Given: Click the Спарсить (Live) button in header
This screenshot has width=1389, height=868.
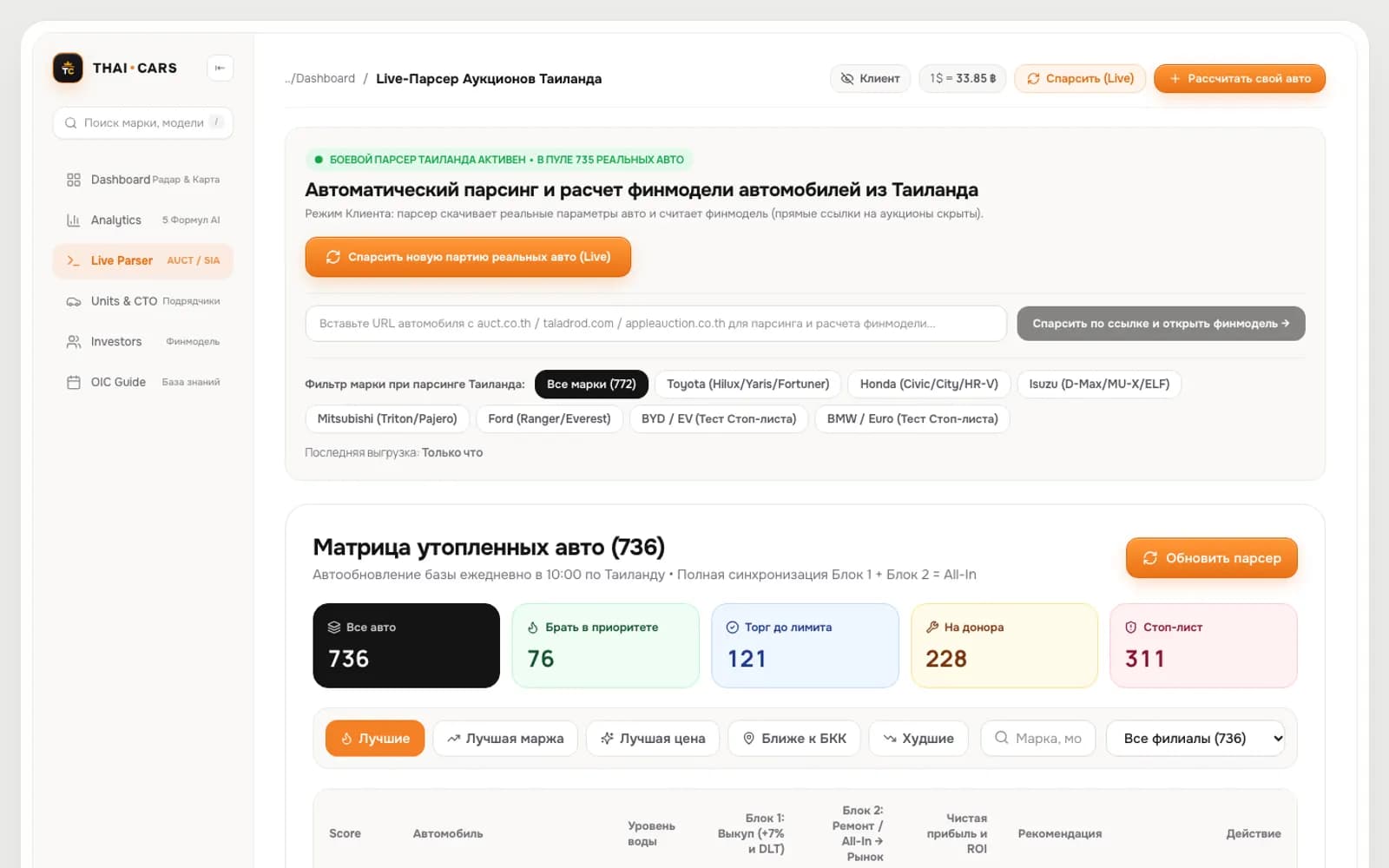Looking at the screenshot, I should 1080,78.
